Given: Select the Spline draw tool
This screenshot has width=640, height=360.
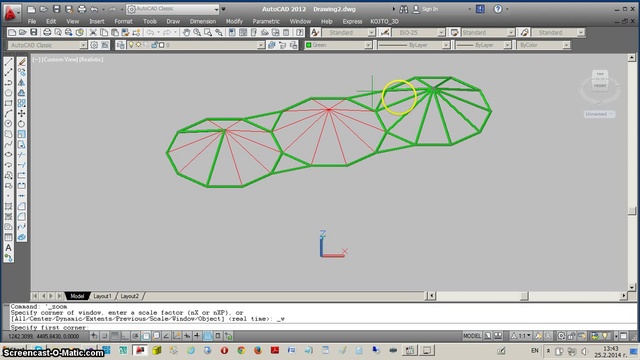Looking at the screenshot, I should click(8, 144).
